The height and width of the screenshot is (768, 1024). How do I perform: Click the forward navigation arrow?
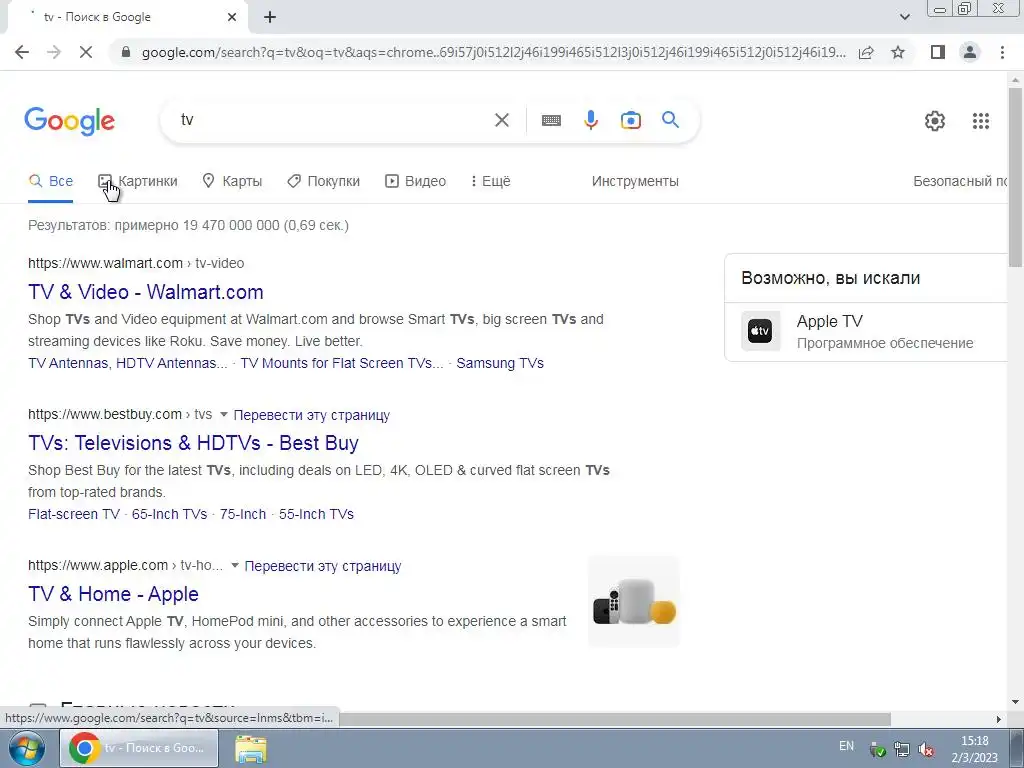coord(54,52)
